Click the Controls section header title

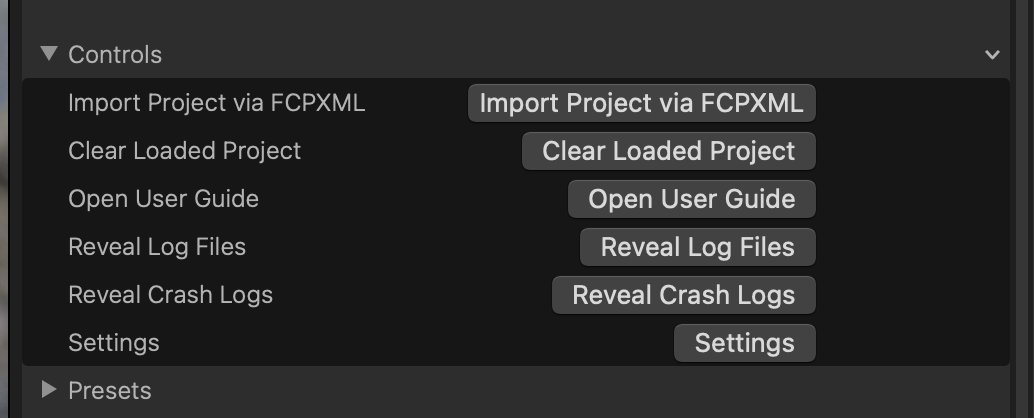pos(115,54)
